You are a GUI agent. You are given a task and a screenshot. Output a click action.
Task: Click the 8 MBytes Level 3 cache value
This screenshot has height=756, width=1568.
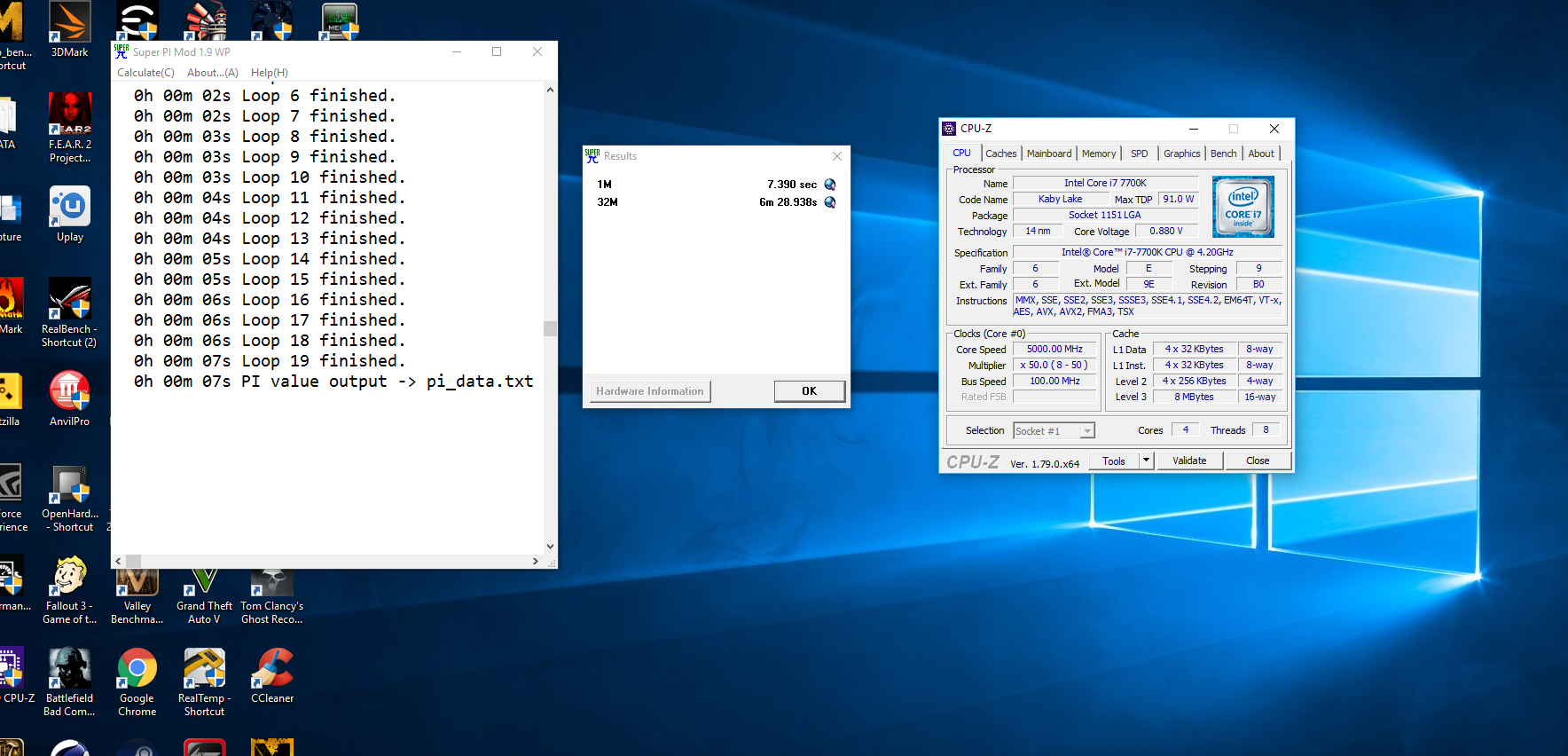pyautogui.click(x=1194, y=398)
